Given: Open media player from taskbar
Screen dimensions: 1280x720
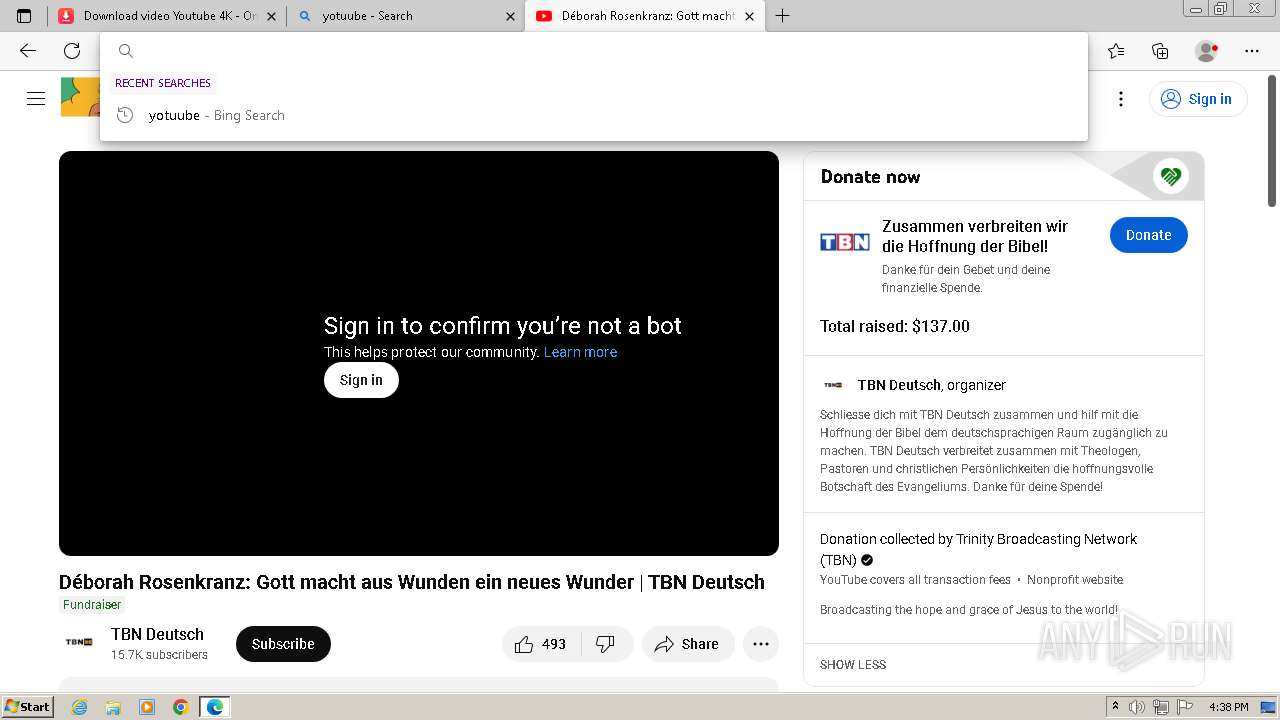Looking at the screenshot, I should pyautogui.click(x=147, y=707).
